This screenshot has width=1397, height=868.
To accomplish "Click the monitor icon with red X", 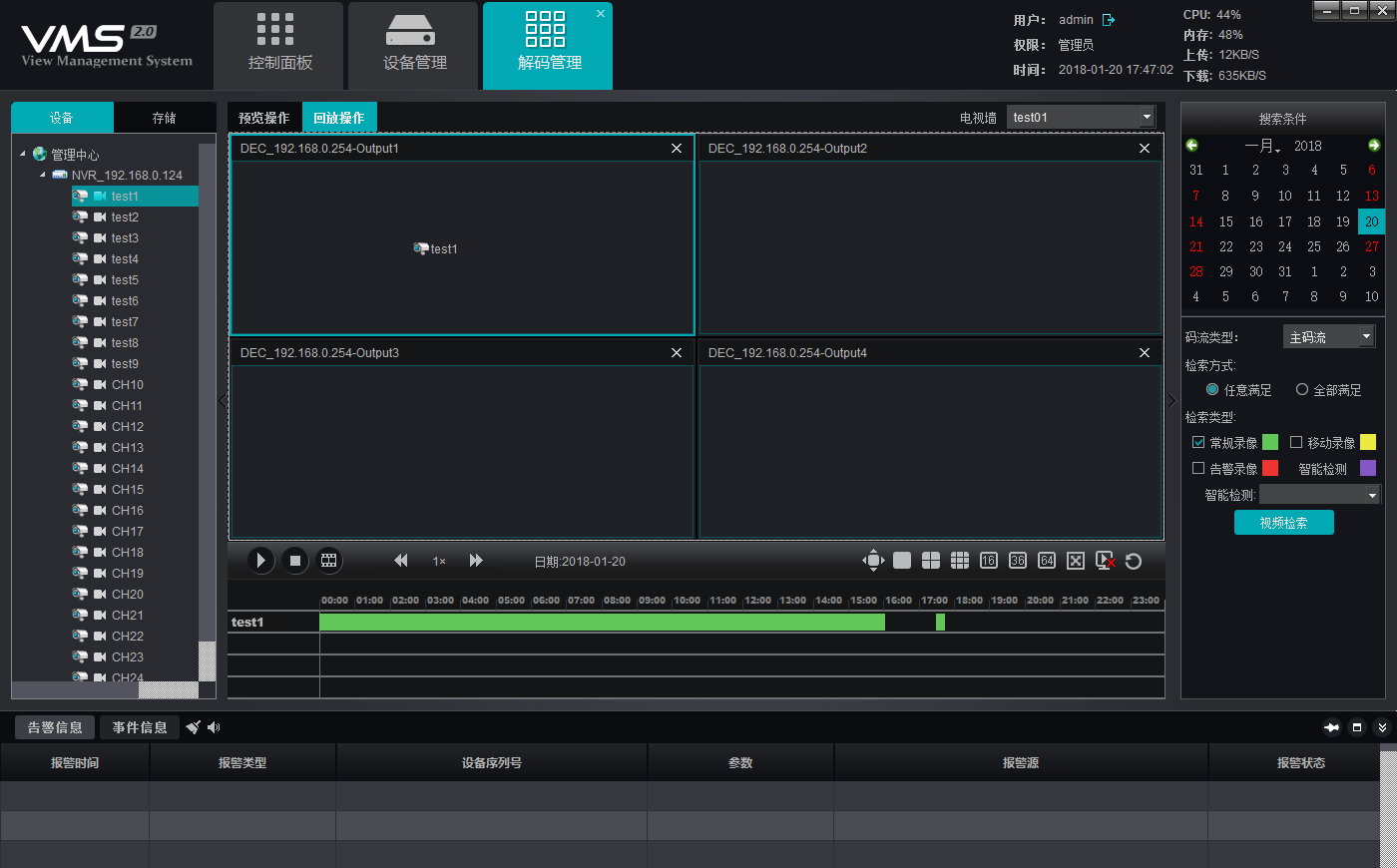I will pos(1105,561).
